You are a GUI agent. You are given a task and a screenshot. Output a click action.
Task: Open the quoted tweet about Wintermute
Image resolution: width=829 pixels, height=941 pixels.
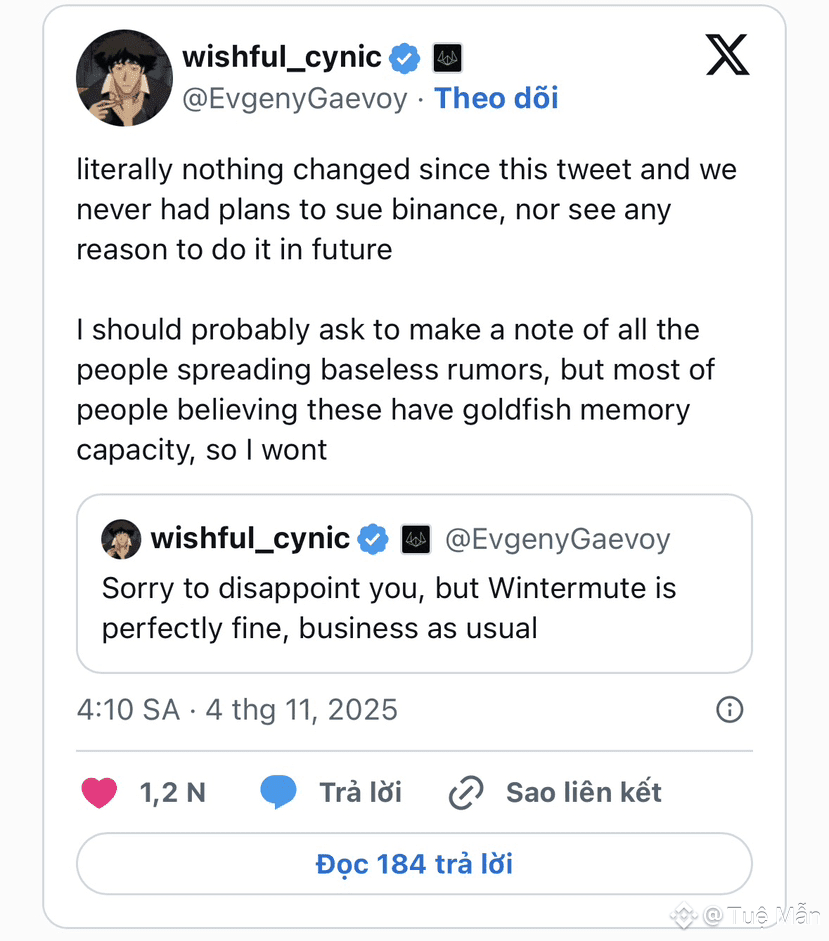click(x=414, y=607)
